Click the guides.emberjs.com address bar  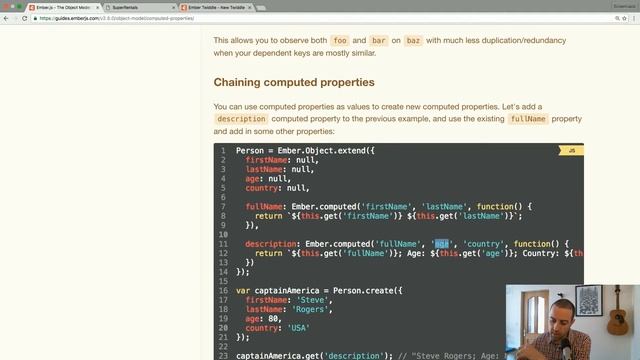pyautogui.click(x=322, y=18)
